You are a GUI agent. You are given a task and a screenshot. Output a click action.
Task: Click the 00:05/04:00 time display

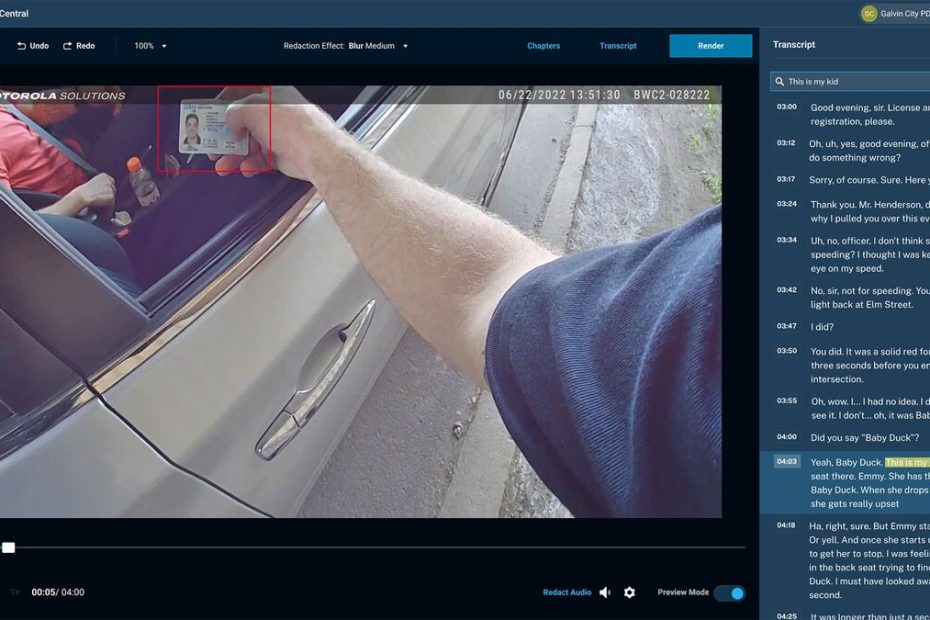[x=58, y=592]
